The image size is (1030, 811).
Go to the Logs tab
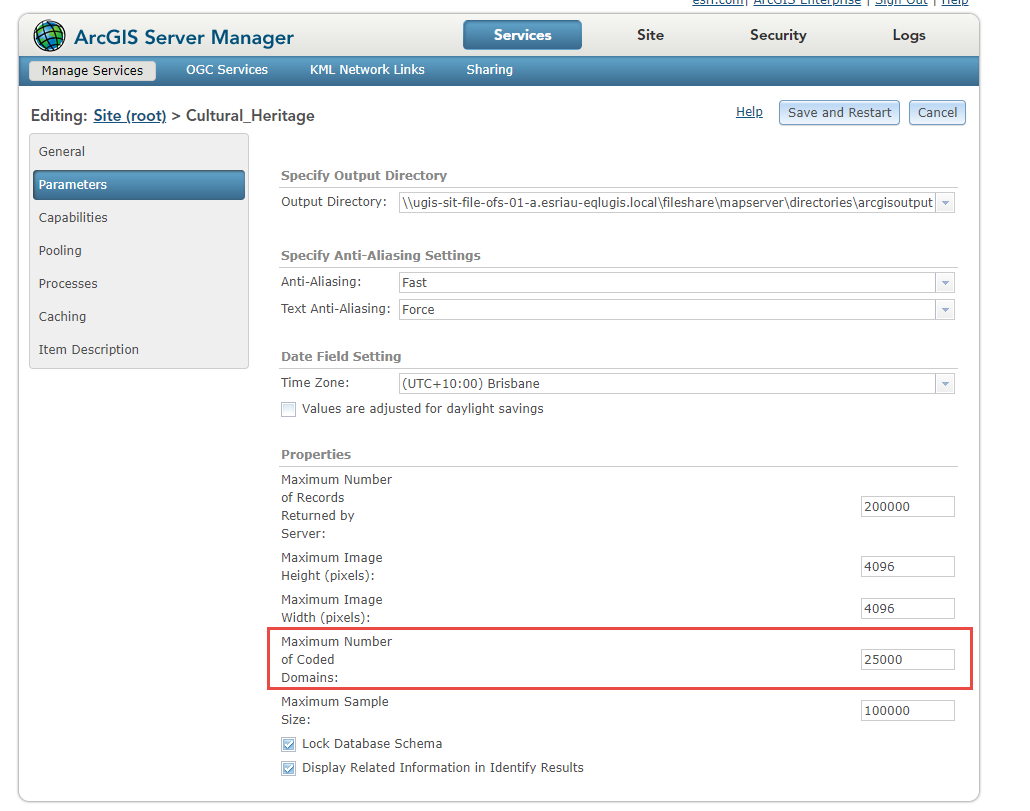click(x=909, y=35)
